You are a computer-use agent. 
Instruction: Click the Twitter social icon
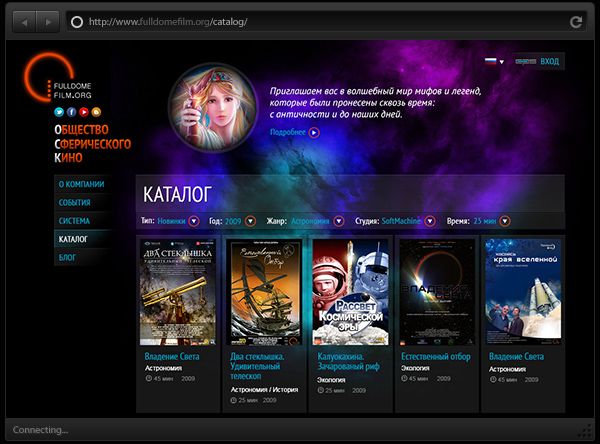pyautogui.click(x=60, y=112)
